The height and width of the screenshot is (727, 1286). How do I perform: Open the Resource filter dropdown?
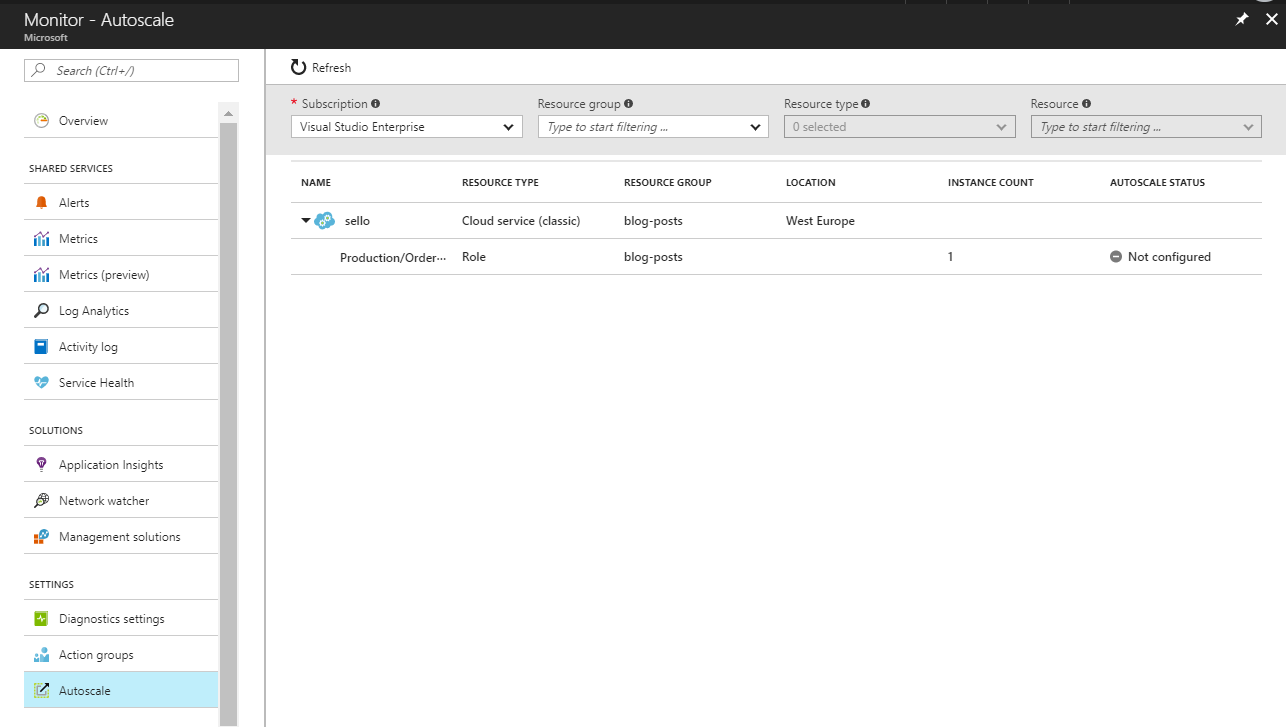1146,127
